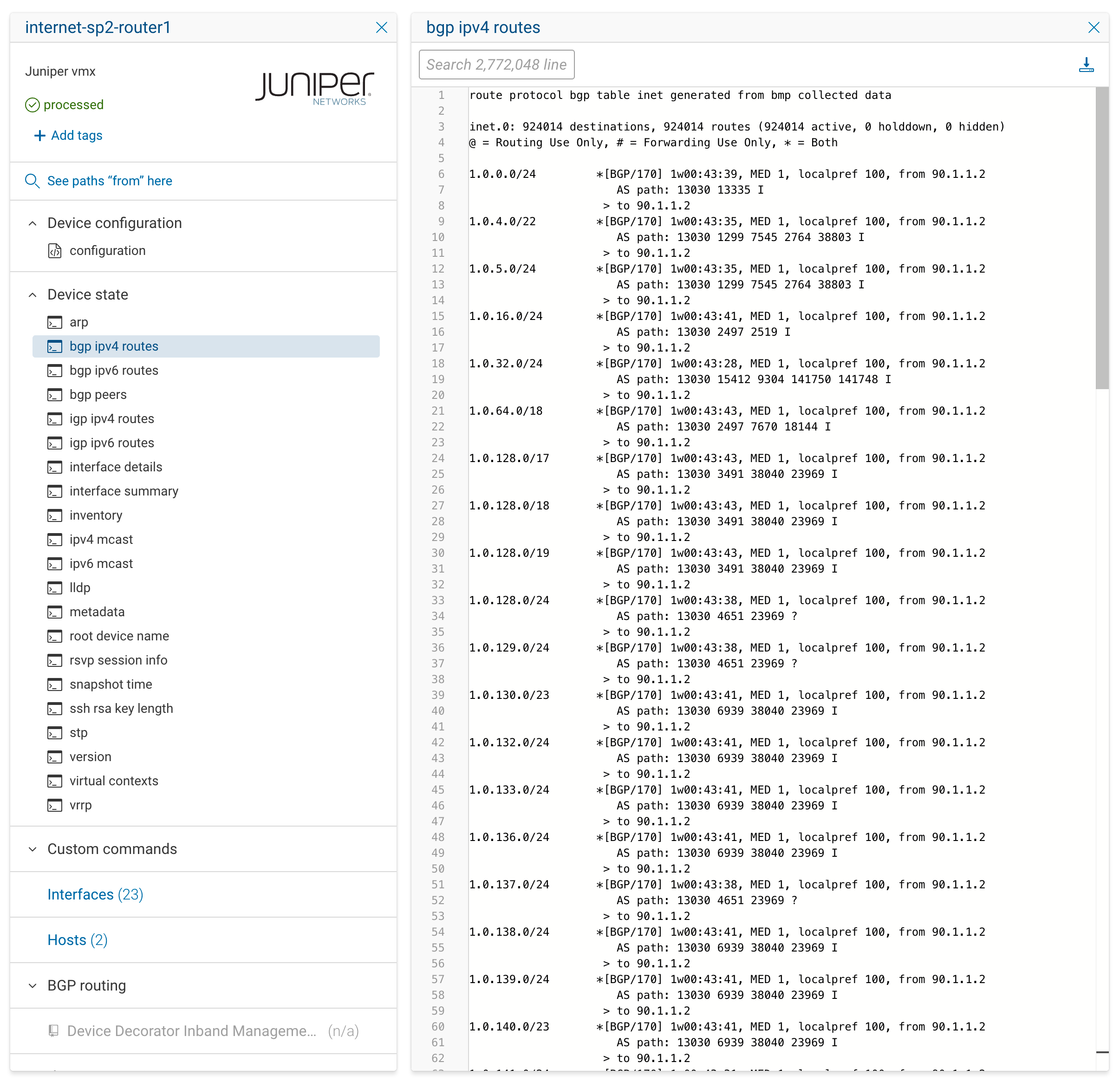The height and width of the screenshot is (1082, 1120).
Task: Open the inventory device state
Action: tap(96, 515)
